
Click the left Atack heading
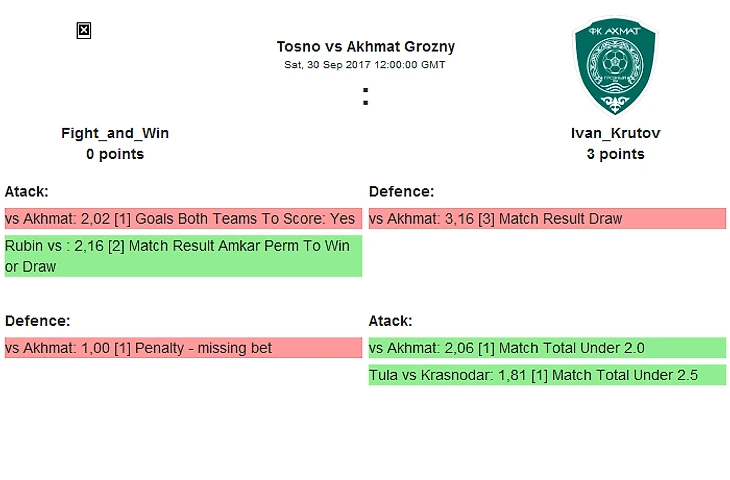pos(27,191)
